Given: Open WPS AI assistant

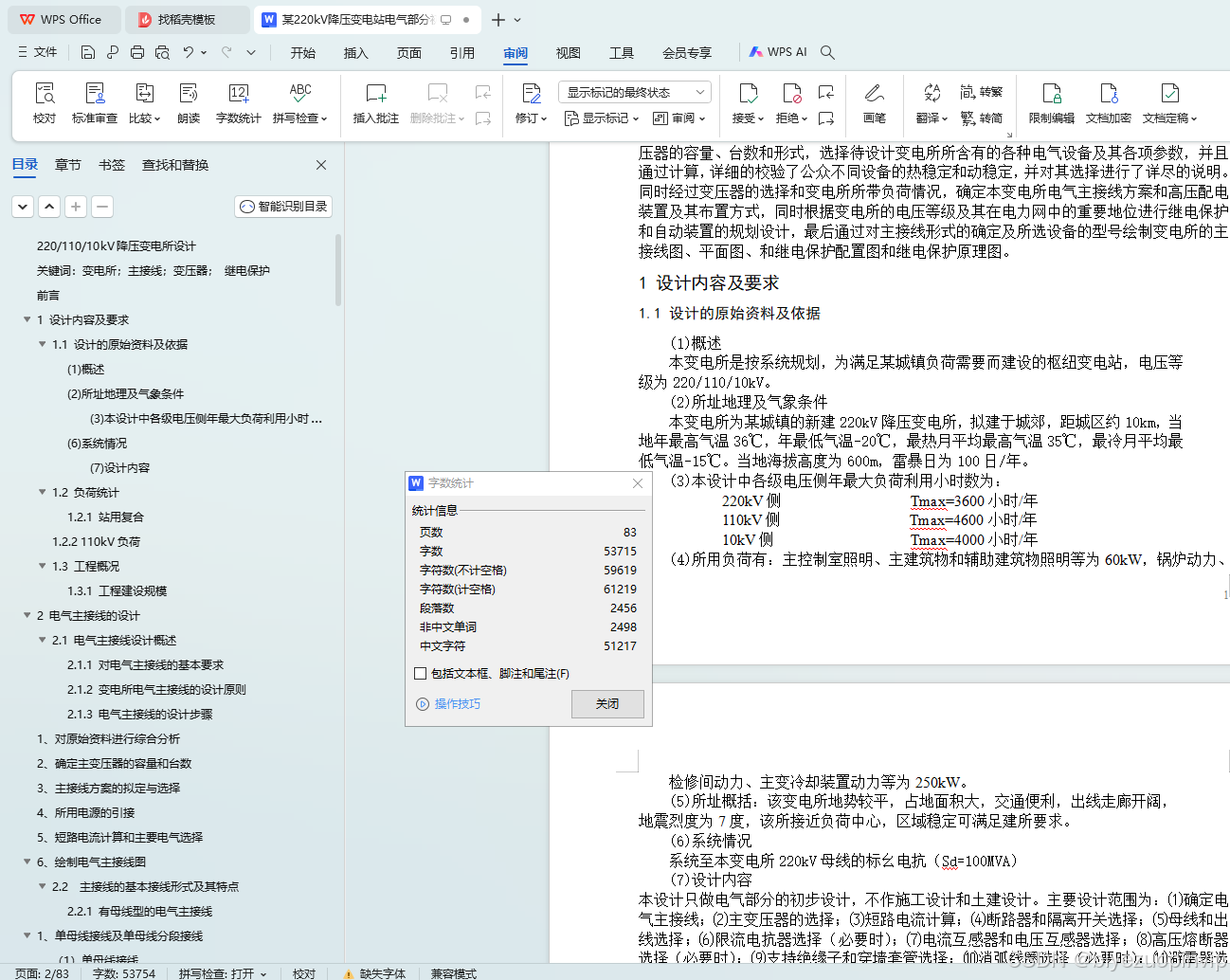Looking at the screenshot, I should pos(778,52).
